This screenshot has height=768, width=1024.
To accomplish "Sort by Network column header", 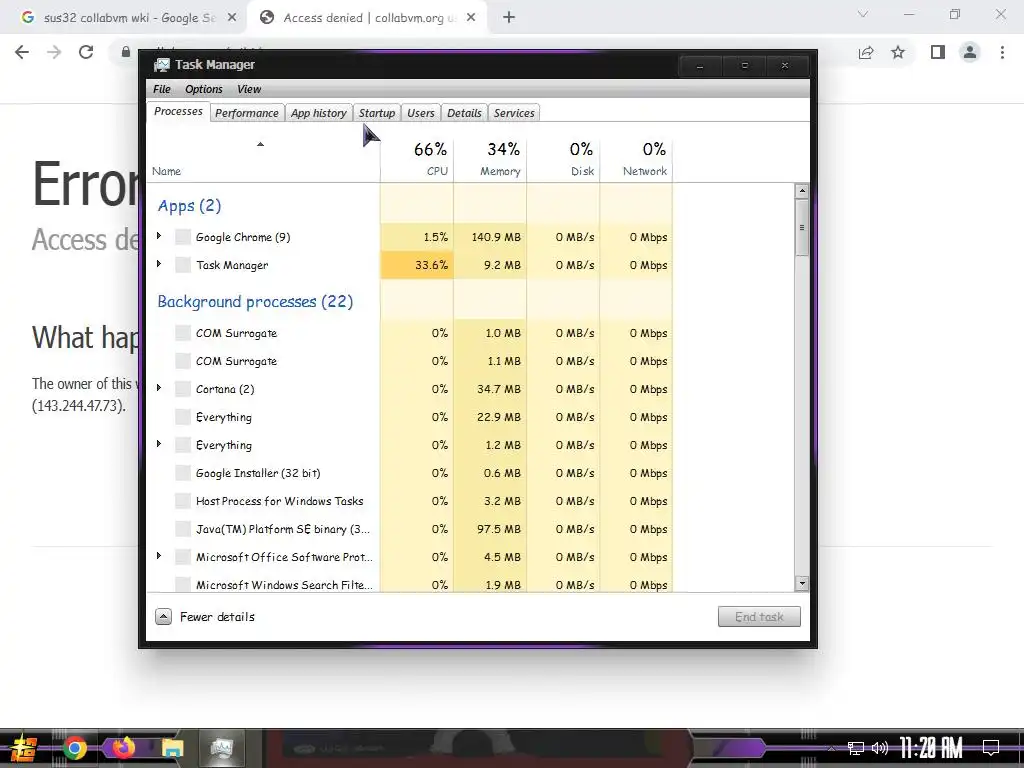I will tap(637, 160).
